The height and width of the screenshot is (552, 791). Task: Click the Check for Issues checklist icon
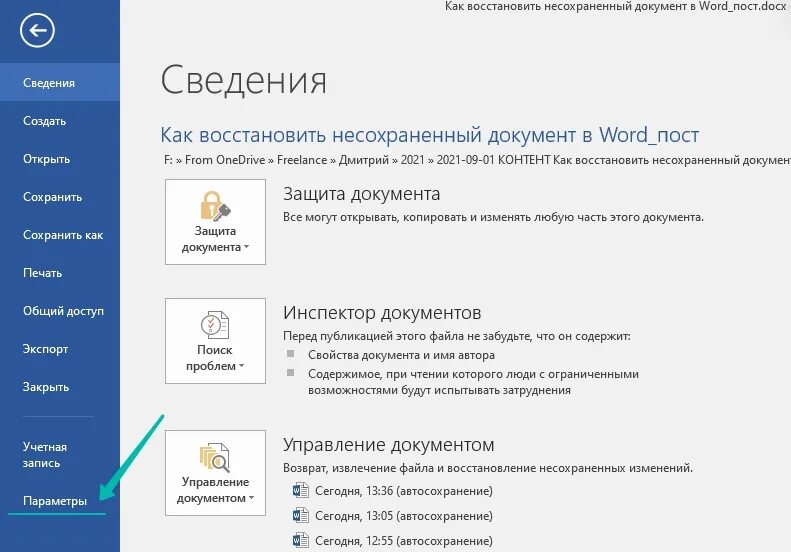(215, 325)
